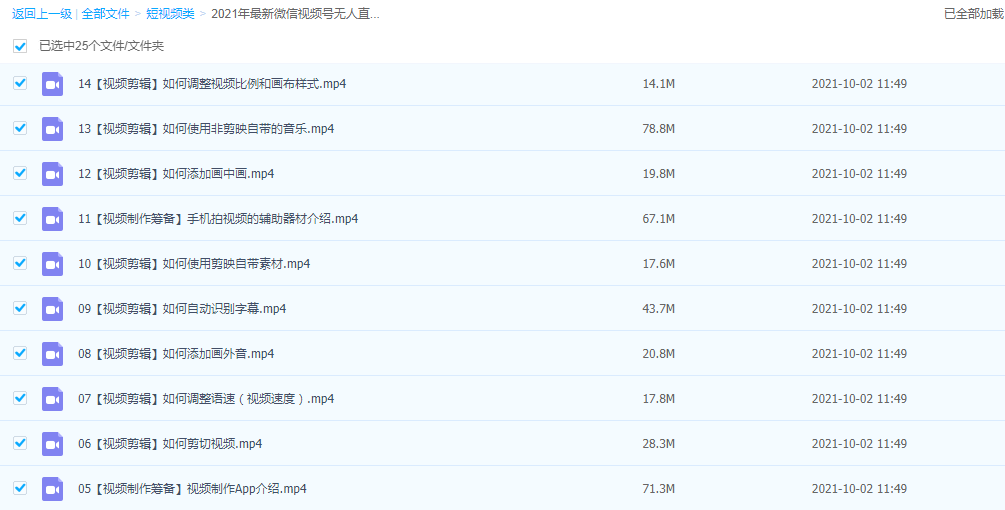The height and width of the screenshot is (510, 1005).
Task: Click video icon for file 10 剪映自带素材
Action: (52, 264)
